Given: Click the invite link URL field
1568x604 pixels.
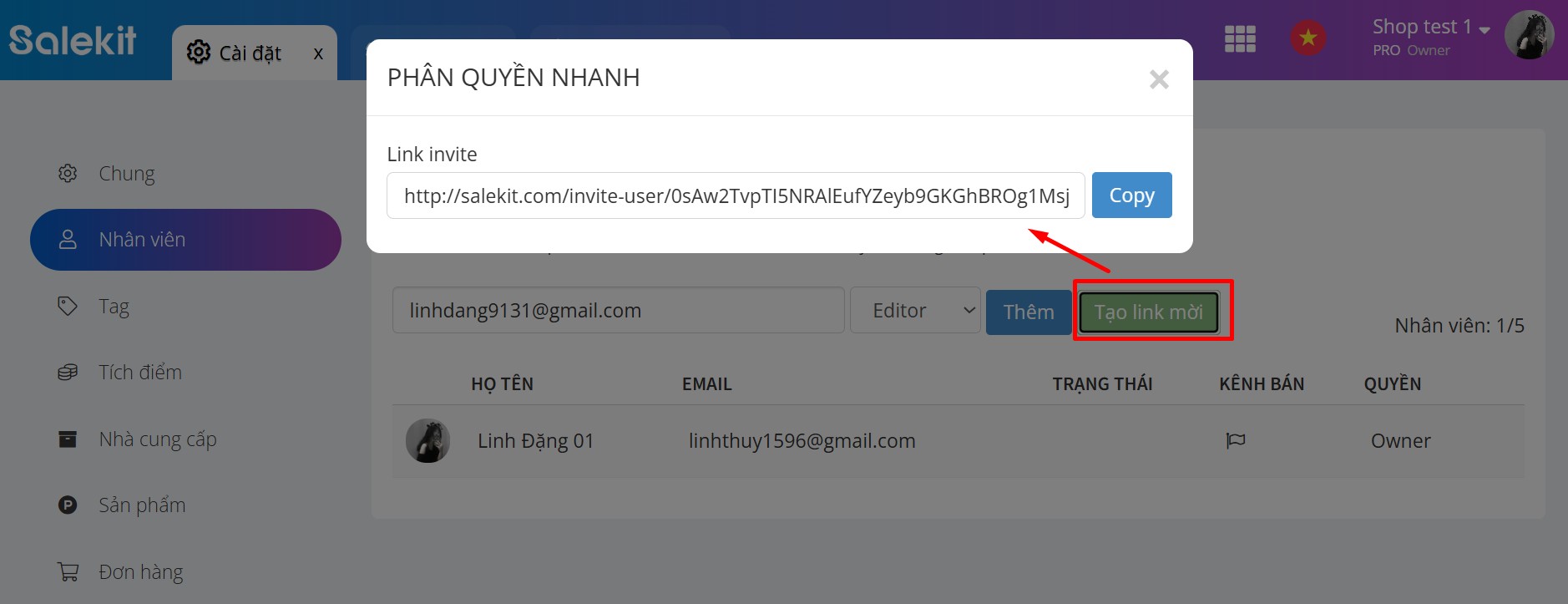Looking at the screenshot, I should [x=735, y=196].
